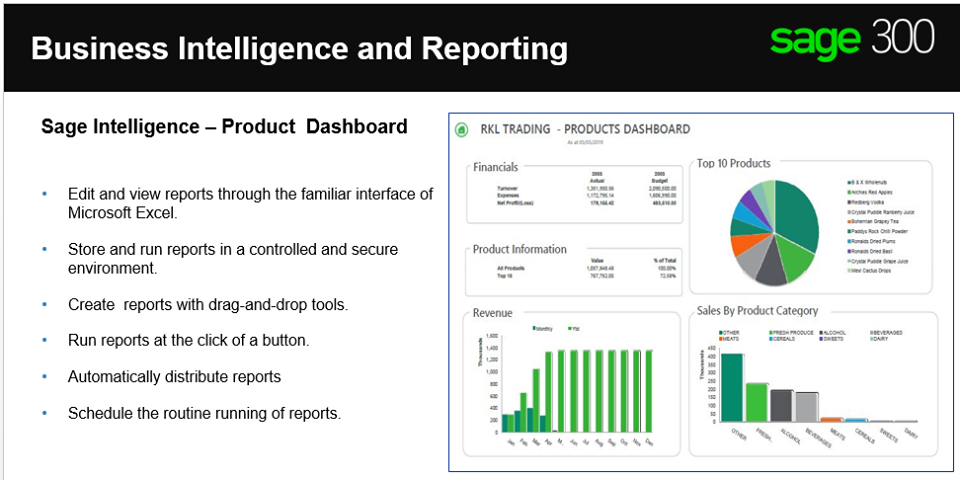Click the Ronalds Dried Plums legend entry
The width and height of the screenshot is (960, 480).
[871, 241]
